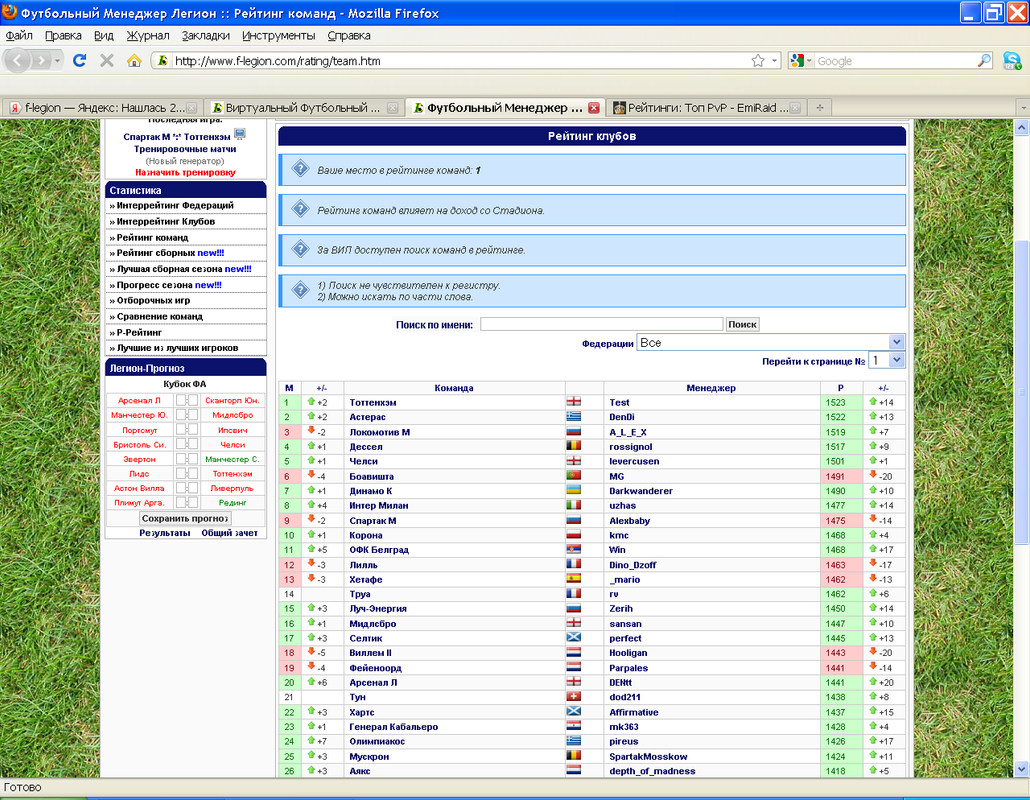
Task: Open the search engine selection dropdown arrow
Action: click(809, 61)
